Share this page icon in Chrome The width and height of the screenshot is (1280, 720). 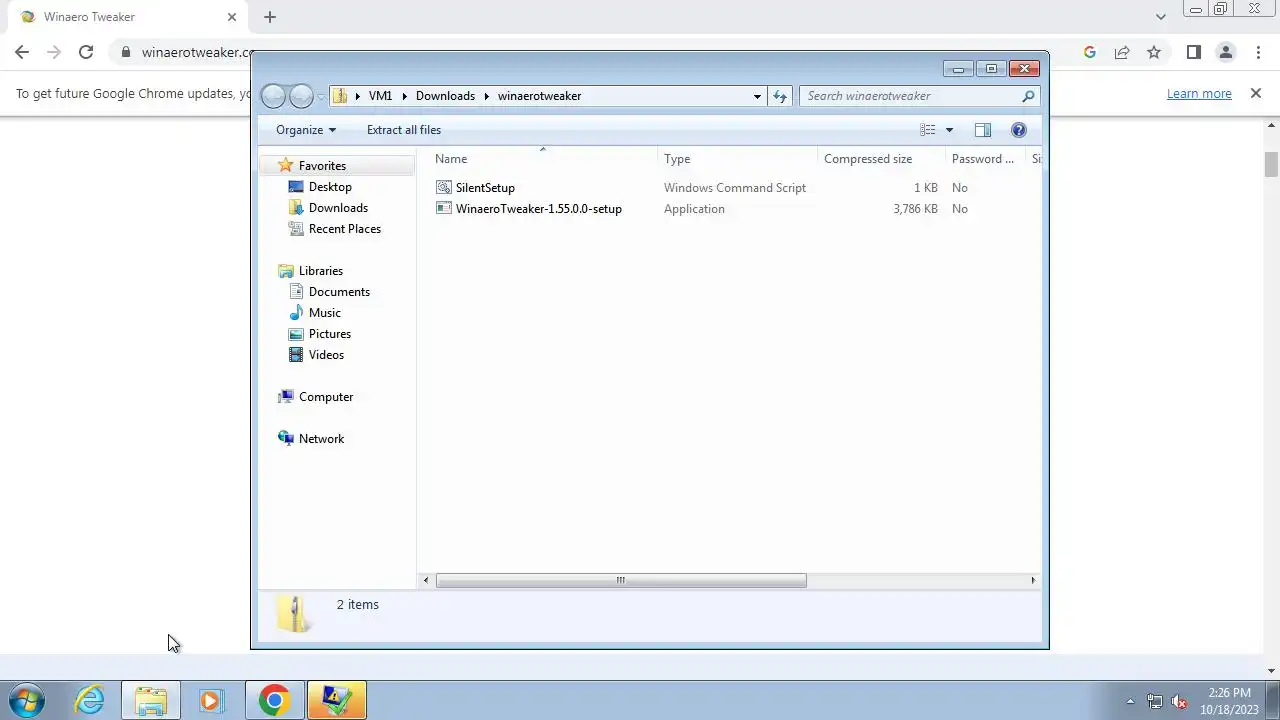pos(1122,53)
